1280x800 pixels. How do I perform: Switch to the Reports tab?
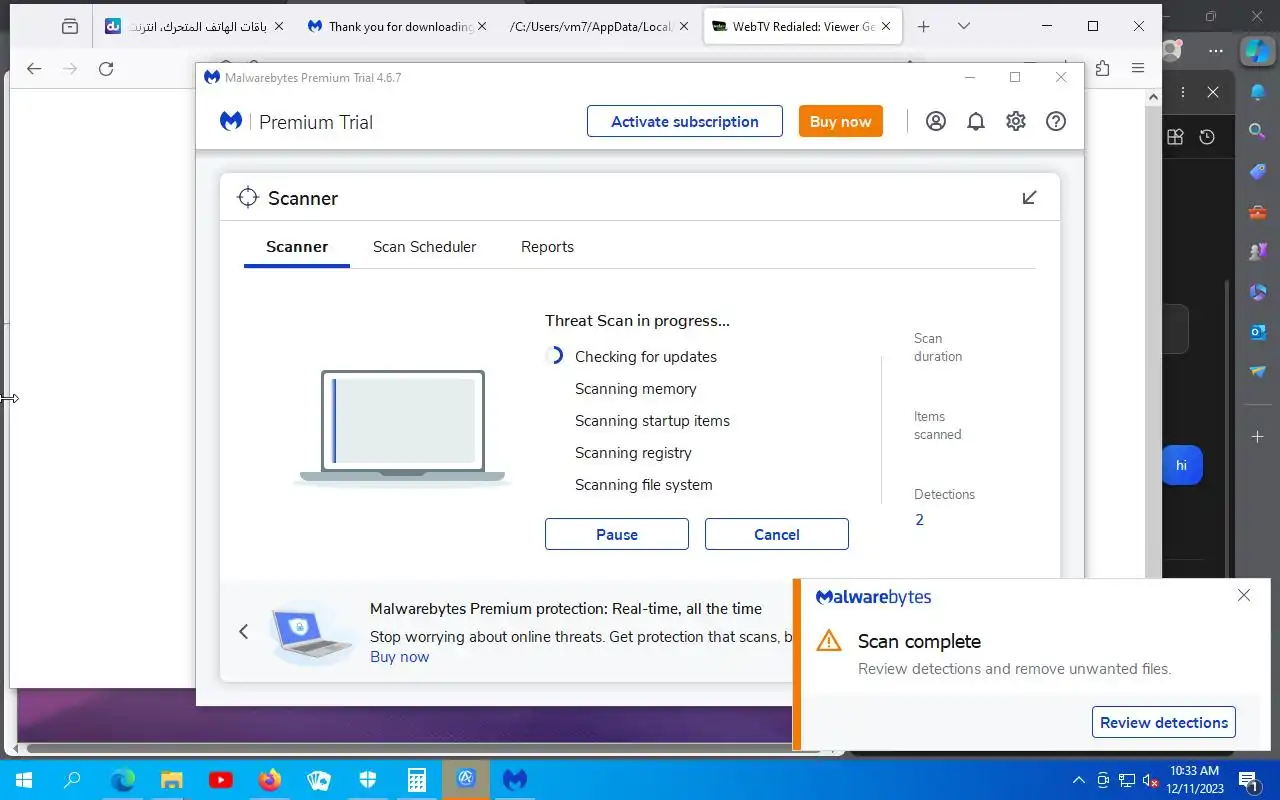click(547, 247)
